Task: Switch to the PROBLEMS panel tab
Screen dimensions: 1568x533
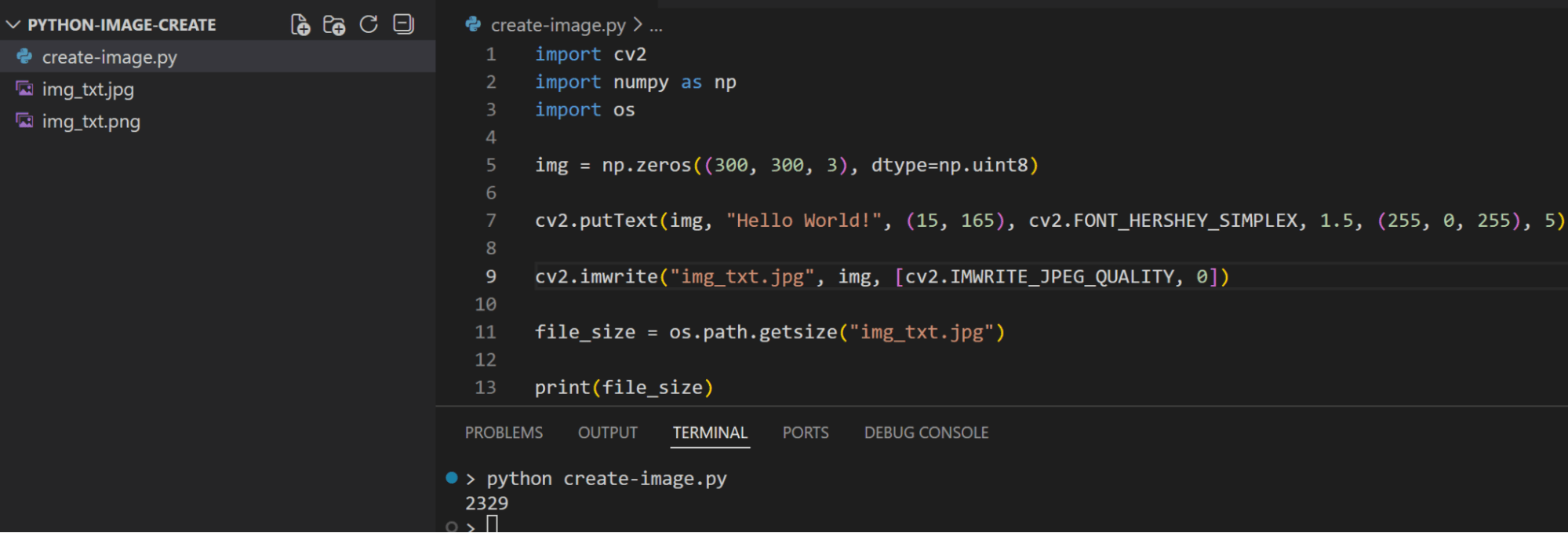Action: [504, 433]
